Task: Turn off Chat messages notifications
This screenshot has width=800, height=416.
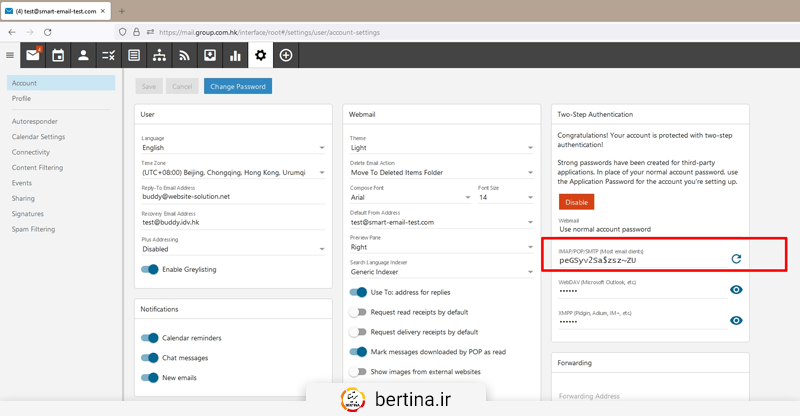Action: pos(150,358)
